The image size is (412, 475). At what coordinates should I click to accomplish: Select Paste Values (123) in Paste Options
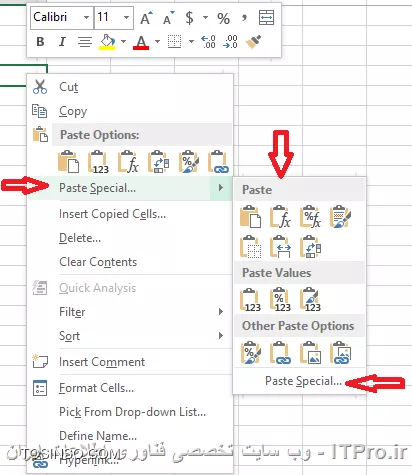(97, 162)
